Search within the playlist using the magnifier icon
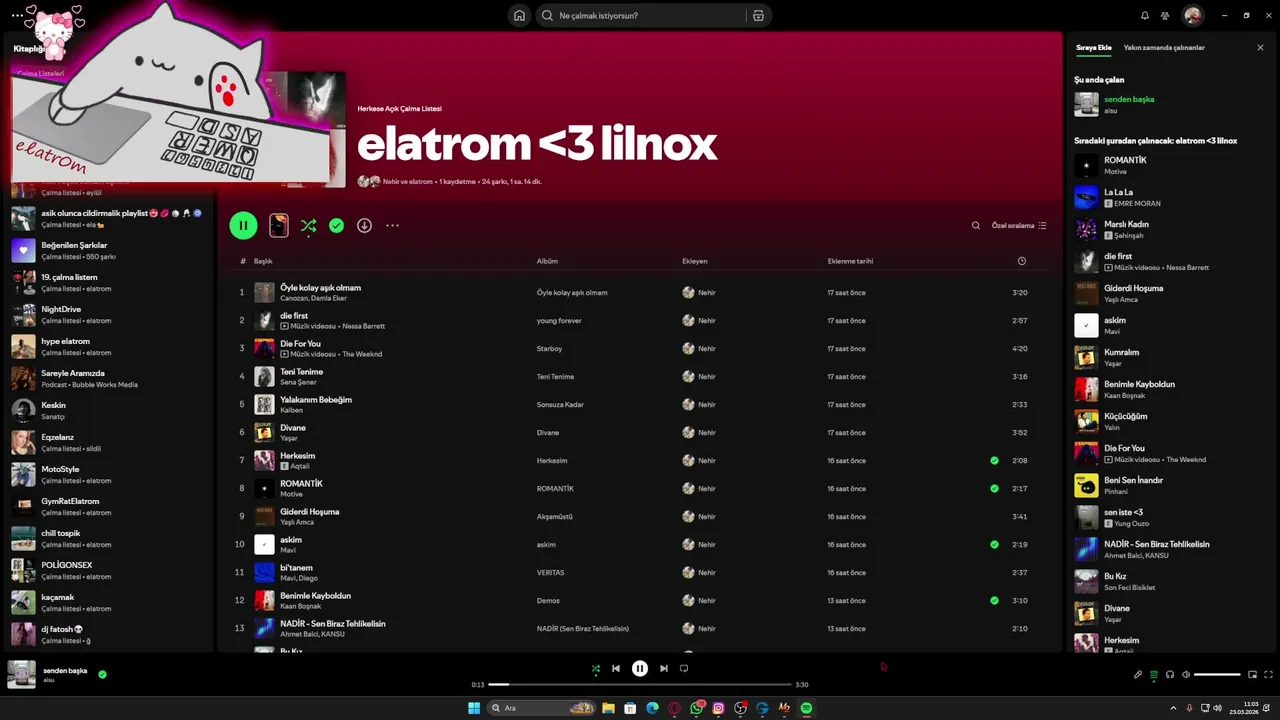The height and width of the screenshot is (720, 1280). 976,225
